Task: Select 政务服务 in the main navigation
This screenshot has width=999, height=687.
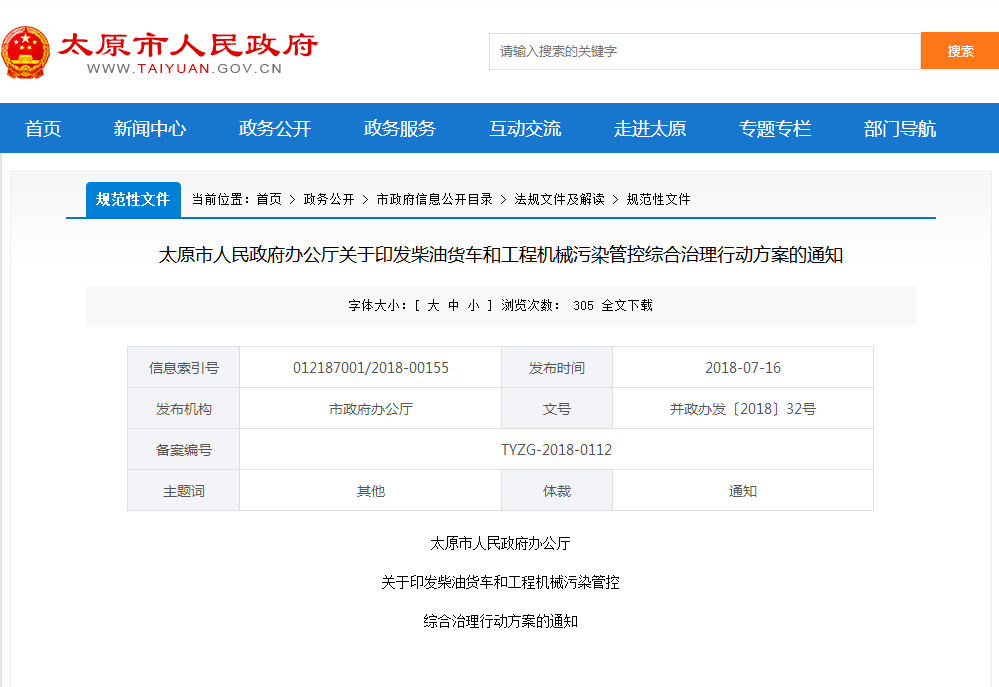Action: click(400, 129)
